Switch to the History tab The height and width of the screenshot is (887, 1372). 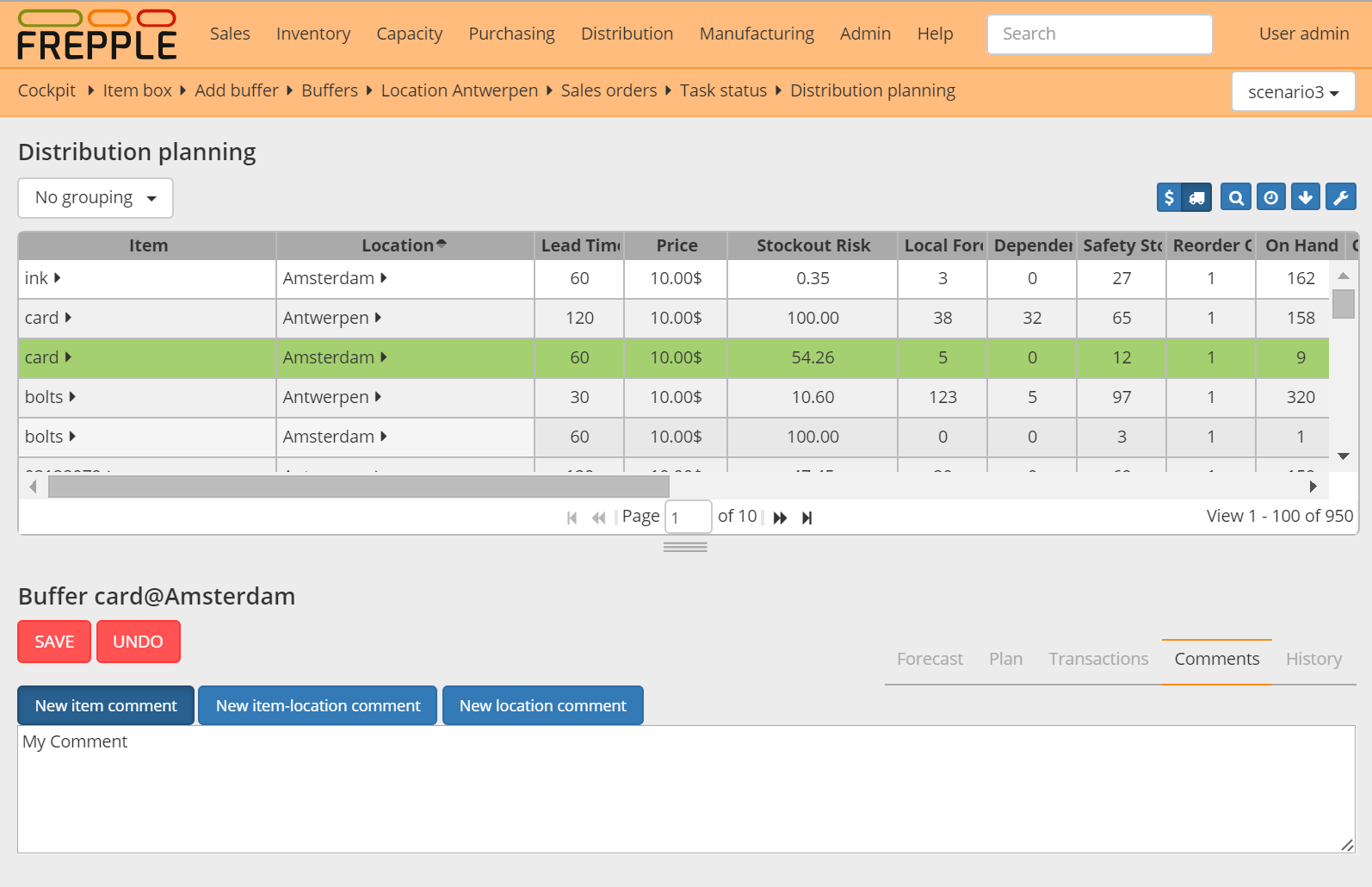coord(1313,659)
